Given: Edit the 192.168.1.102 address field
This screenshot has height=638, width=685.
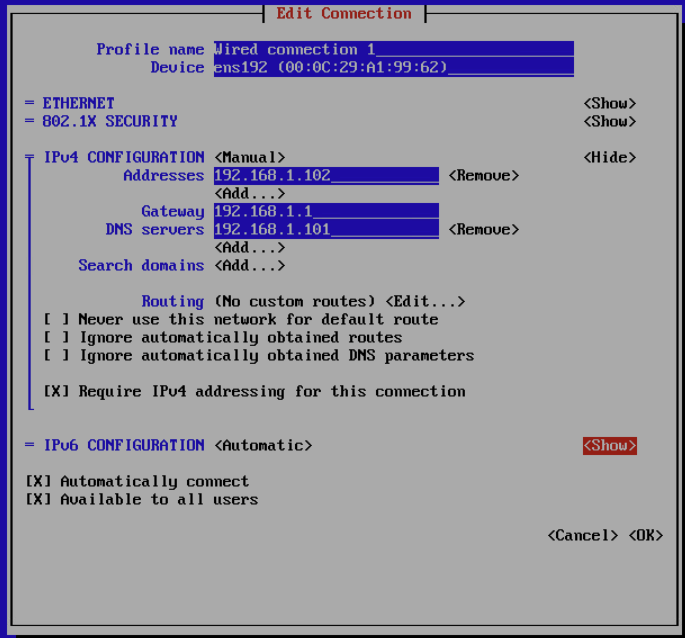Looking at the screenshot, I should point(326,176).
